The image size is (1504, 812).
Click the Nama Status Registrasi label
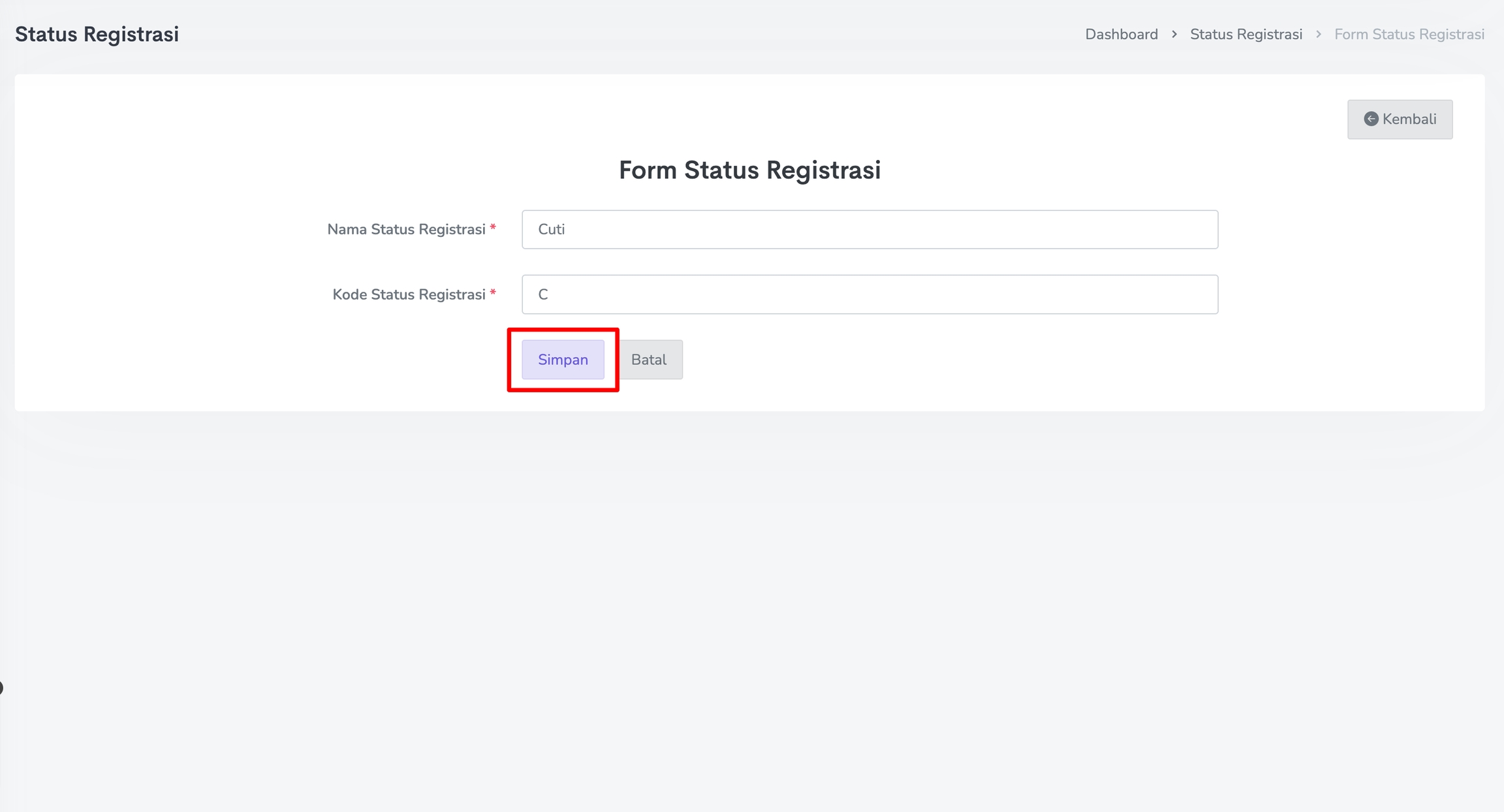(x=406, y=229)
